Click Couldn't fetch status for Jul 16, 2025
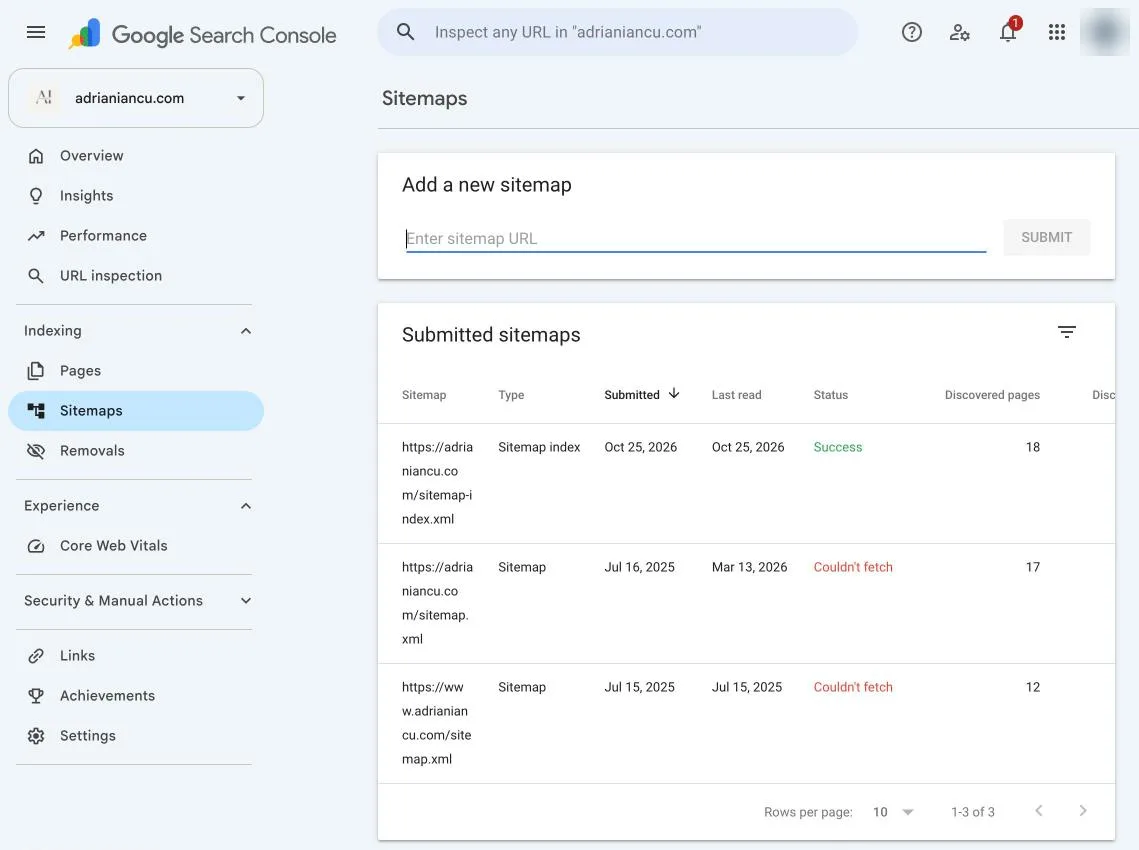This screenshot has height=850, width=1139. click(853, 567)
